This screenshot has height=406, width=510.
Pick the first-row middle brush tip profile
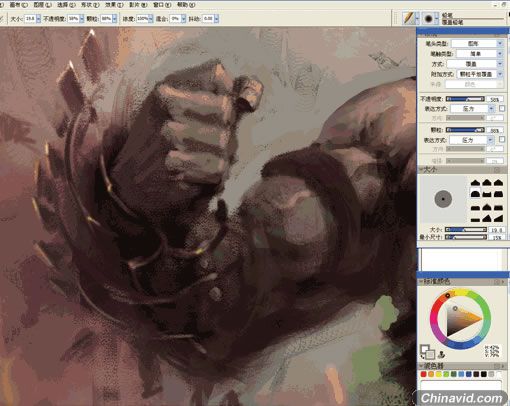[x=487, y=182]
